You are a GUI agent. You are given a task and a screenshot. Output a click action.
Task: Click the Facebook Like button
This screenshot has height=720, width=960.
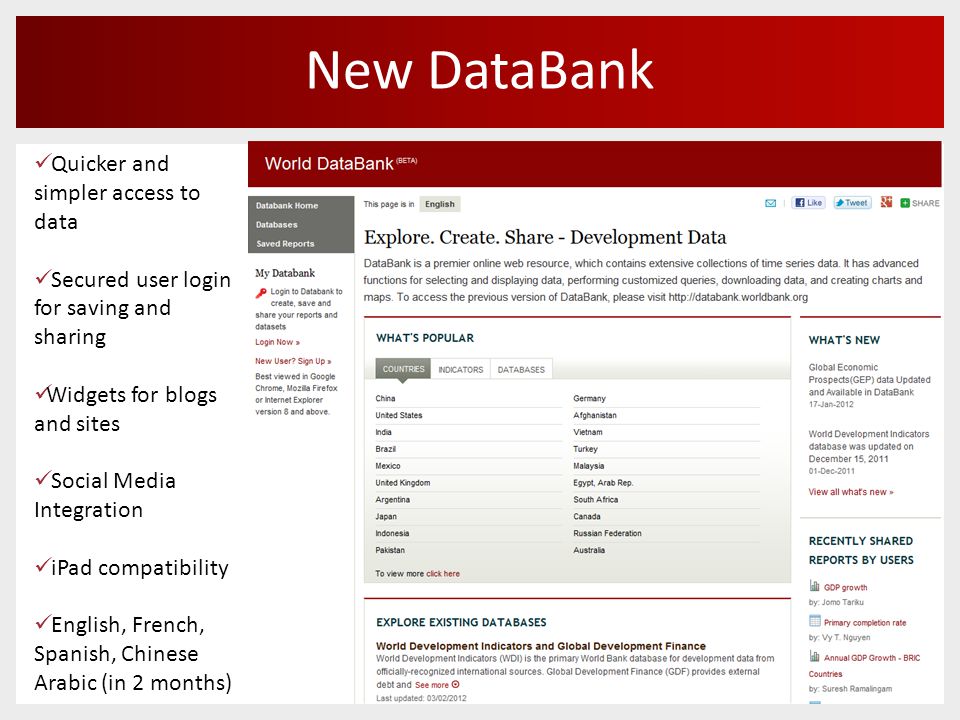[809, 203]
